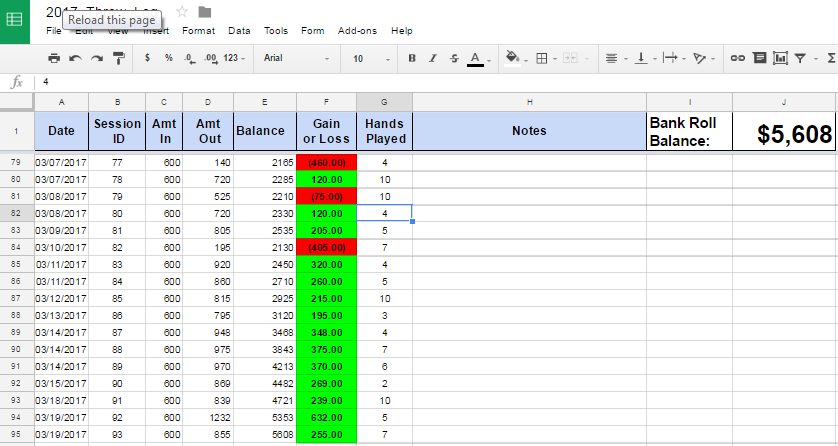Open the fill color paint bucket
The height and width of the screenshot is (446, 838).
pyautogui.click(x=513, y=58)
